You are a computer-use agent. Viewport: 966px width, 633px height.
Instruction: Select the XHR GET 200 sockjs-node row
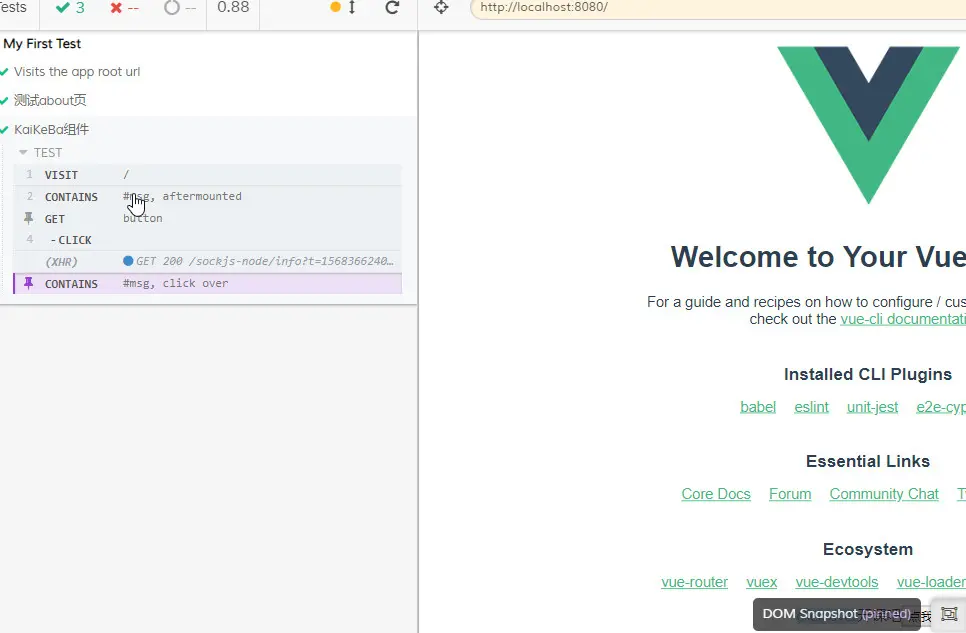208,261
